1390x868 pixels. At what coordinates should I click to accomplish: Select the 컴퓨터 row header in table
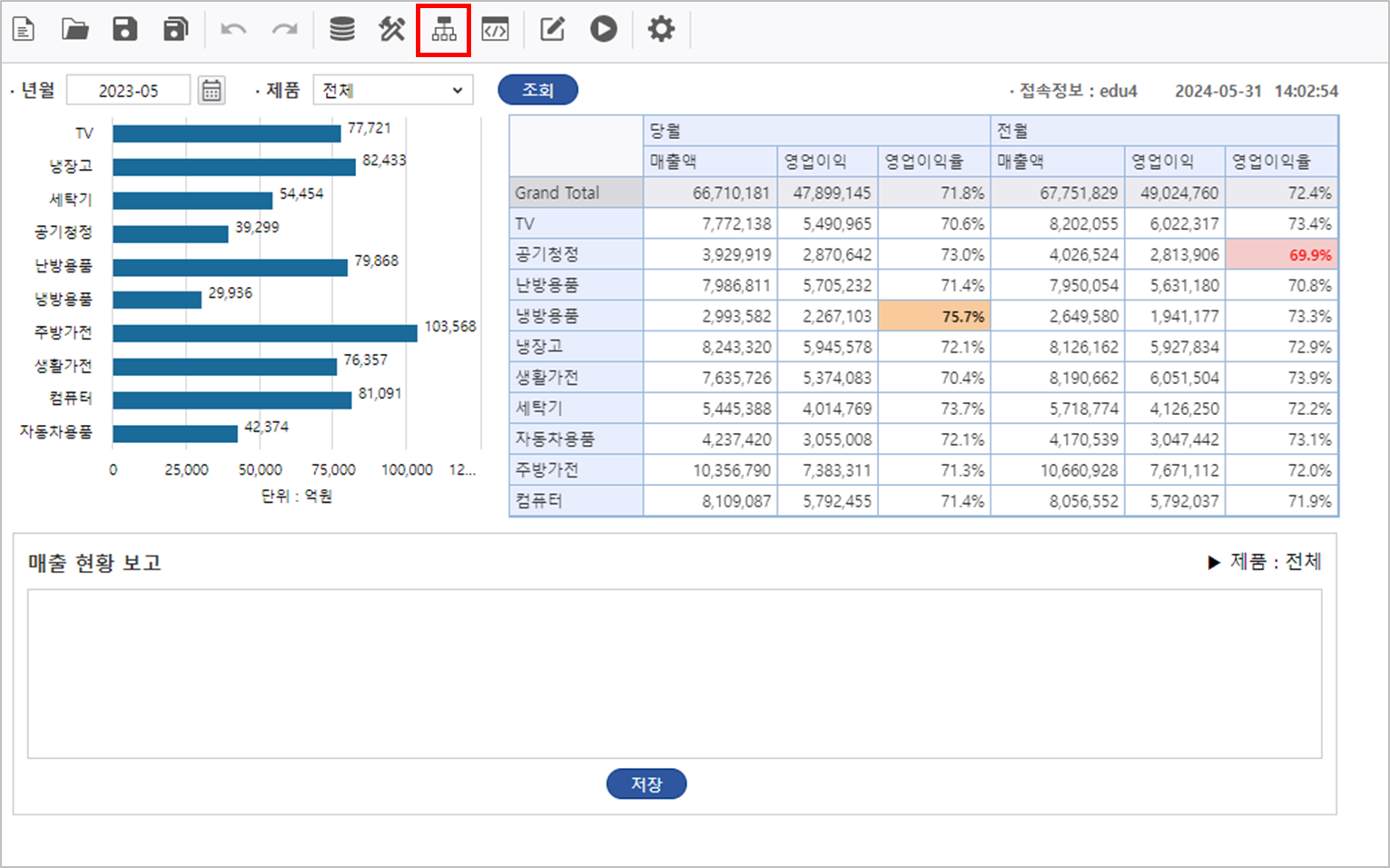coord(577,501)
